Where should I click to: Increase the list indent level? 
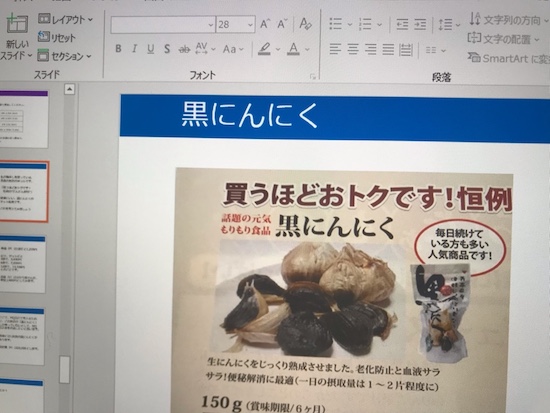point(420,24)
